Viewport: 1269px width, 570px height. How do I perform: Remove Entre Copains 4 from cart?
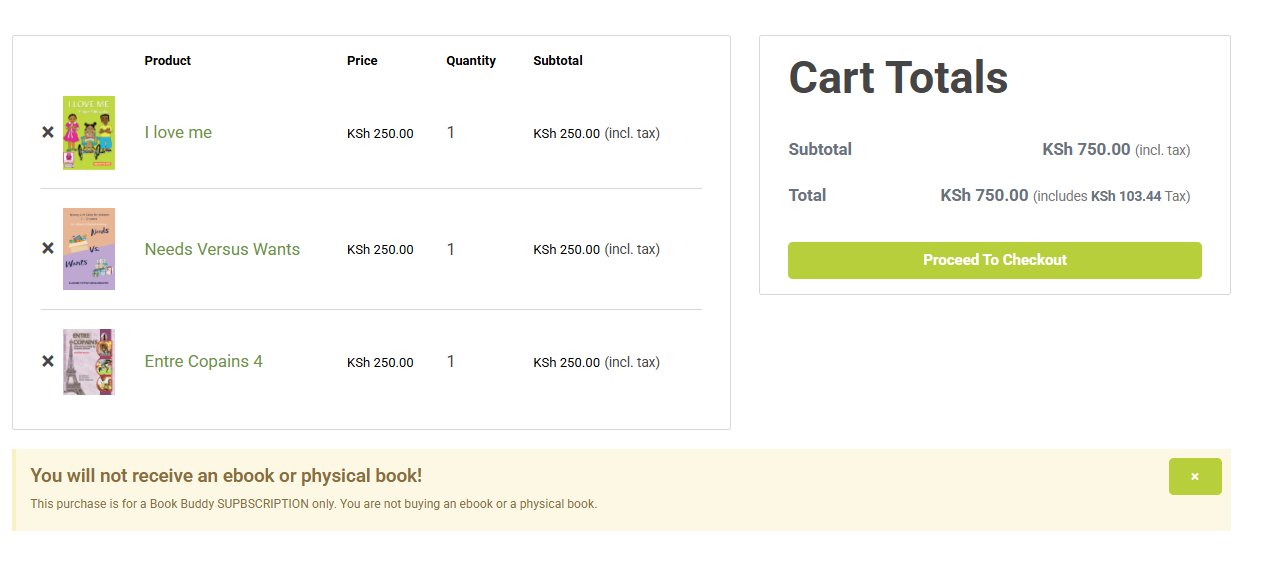[48, 361]
